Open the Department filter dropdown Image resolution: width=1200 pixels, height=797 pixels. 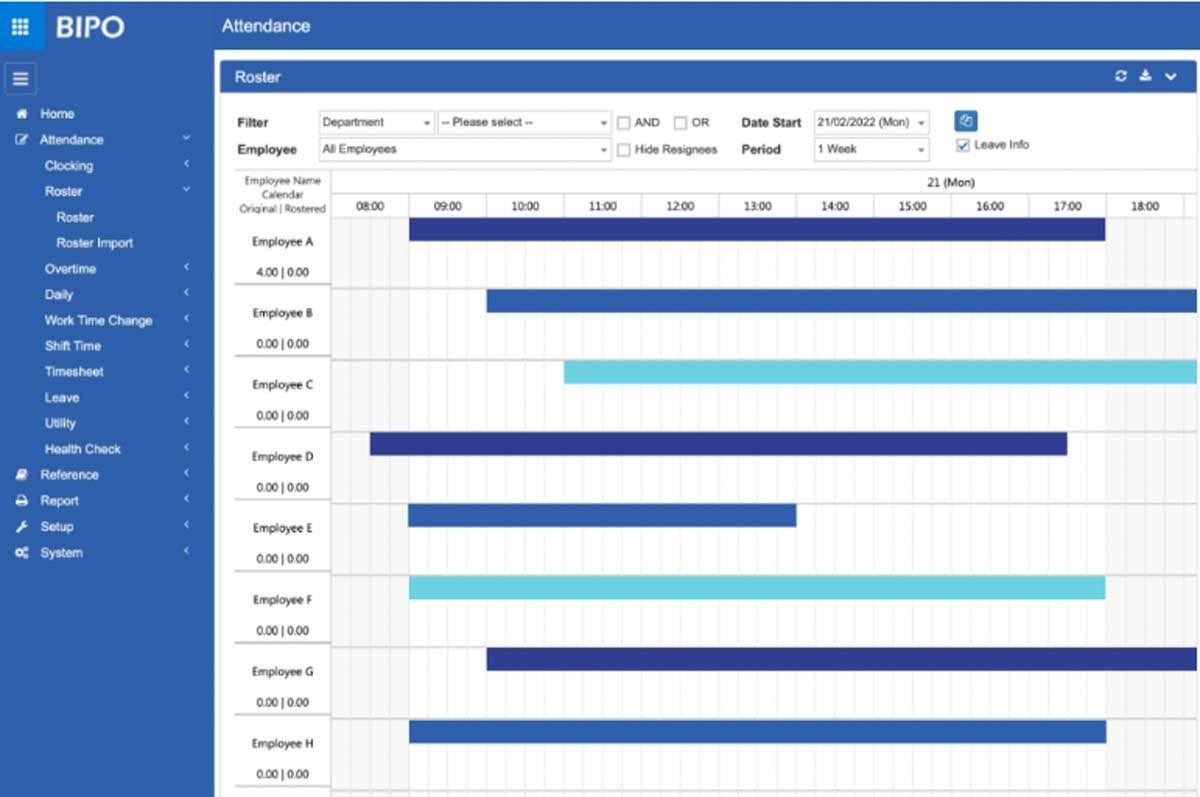375,121
